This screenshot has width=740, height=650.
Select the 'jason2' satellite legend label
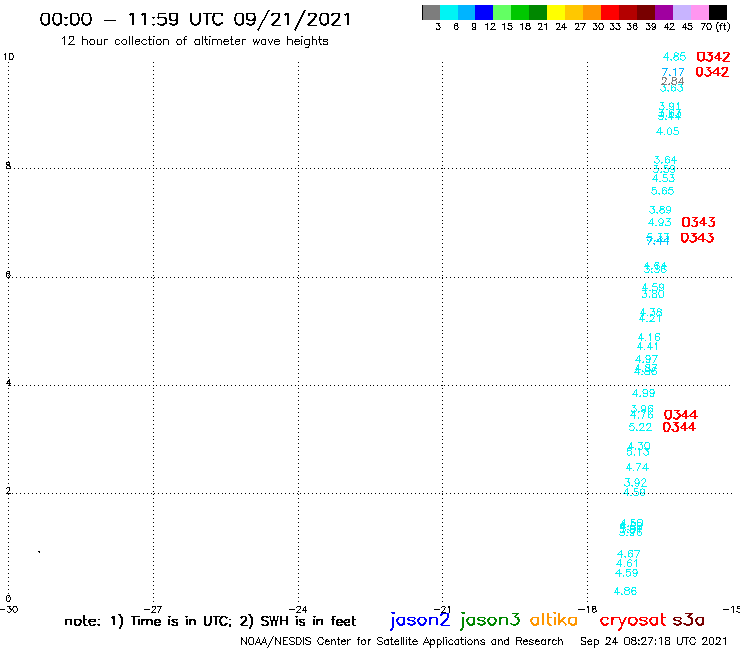(420, 620)
